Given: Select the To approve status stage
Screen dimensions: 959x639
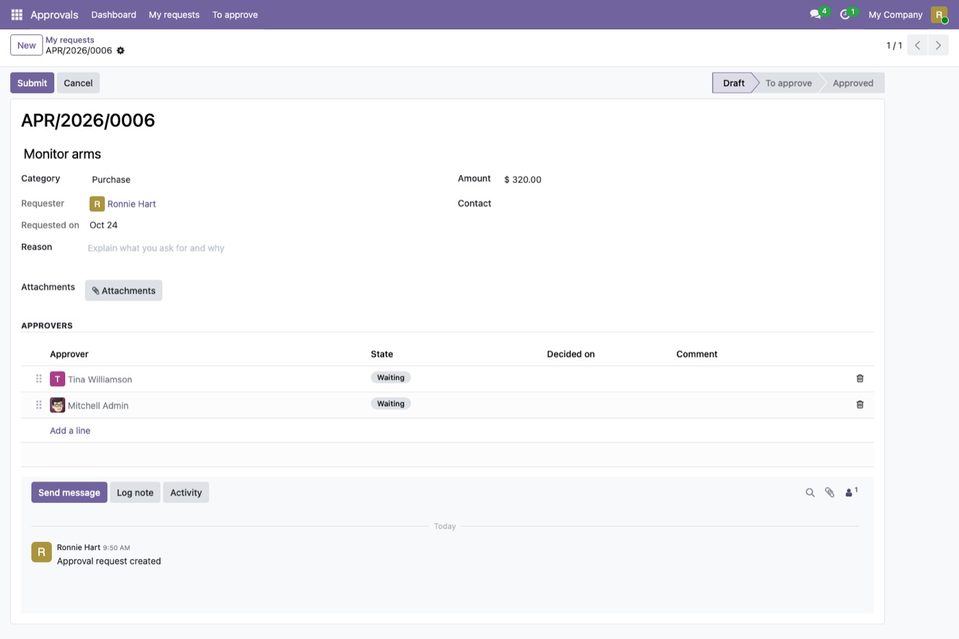Looking at the screenshot, I should 788,83.
